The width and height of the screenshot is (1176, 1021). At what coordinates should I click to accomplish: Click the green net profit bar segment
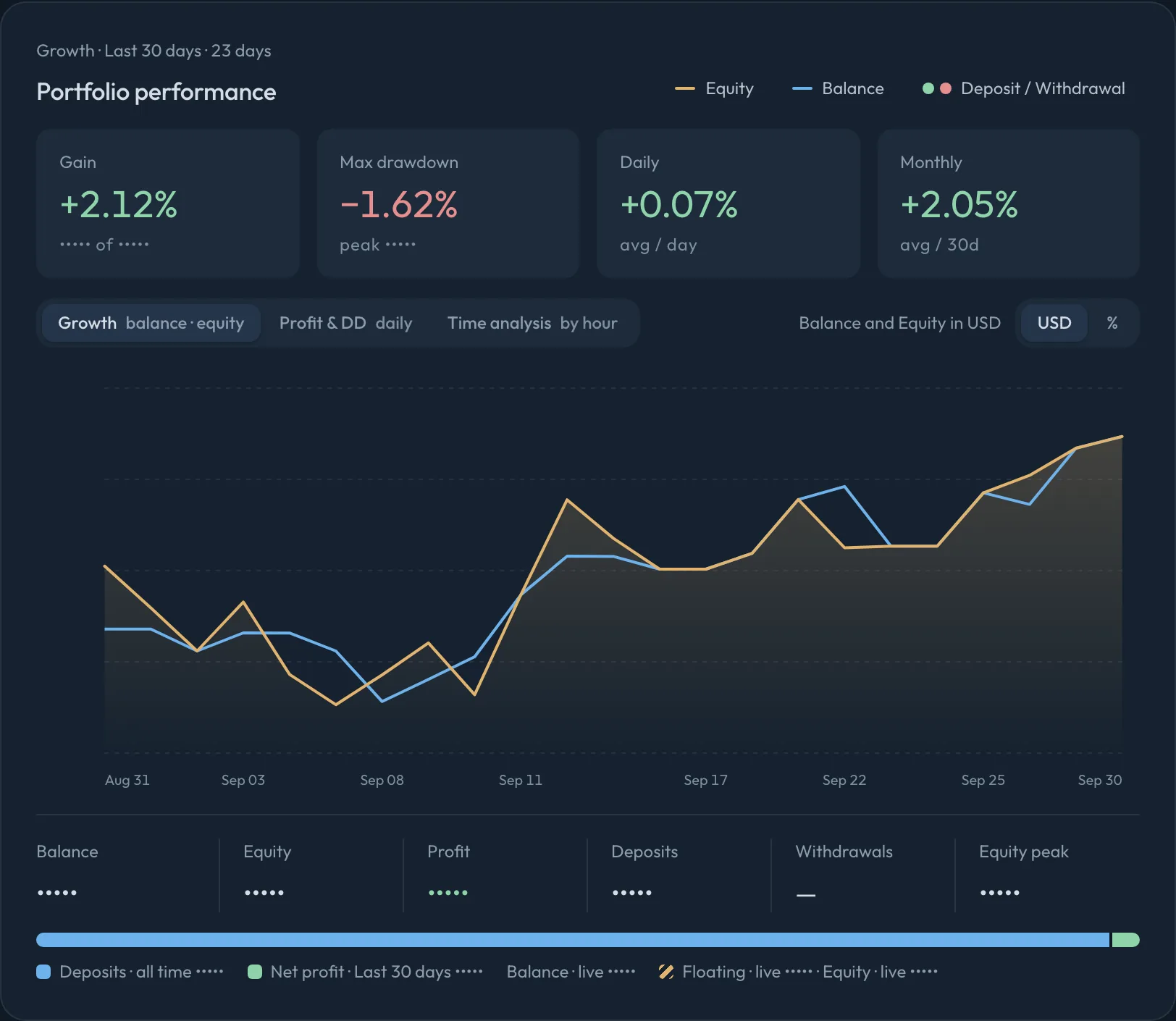point(1125,940)
